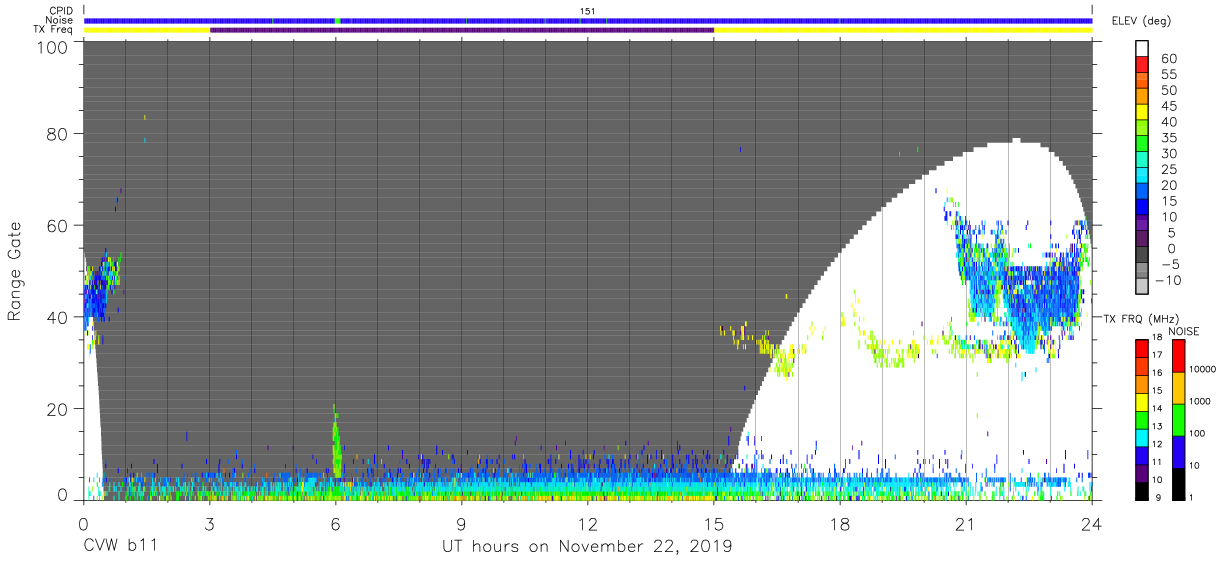
Task: Click the '1000' noise tick label
Action: click(1198, 401)
